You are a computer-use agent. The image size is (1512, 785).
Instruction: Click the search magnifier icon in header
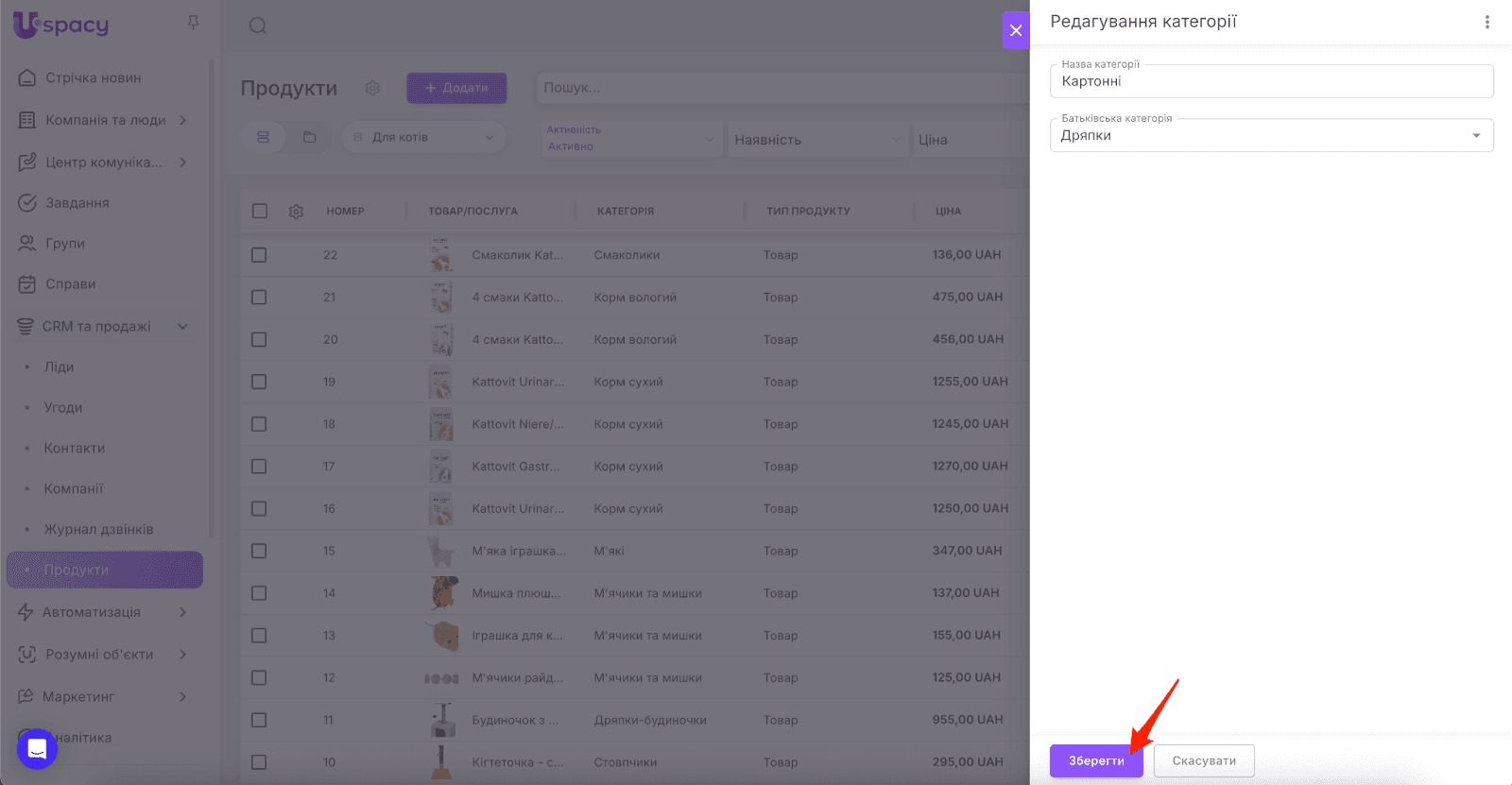(x=257, y=26)
